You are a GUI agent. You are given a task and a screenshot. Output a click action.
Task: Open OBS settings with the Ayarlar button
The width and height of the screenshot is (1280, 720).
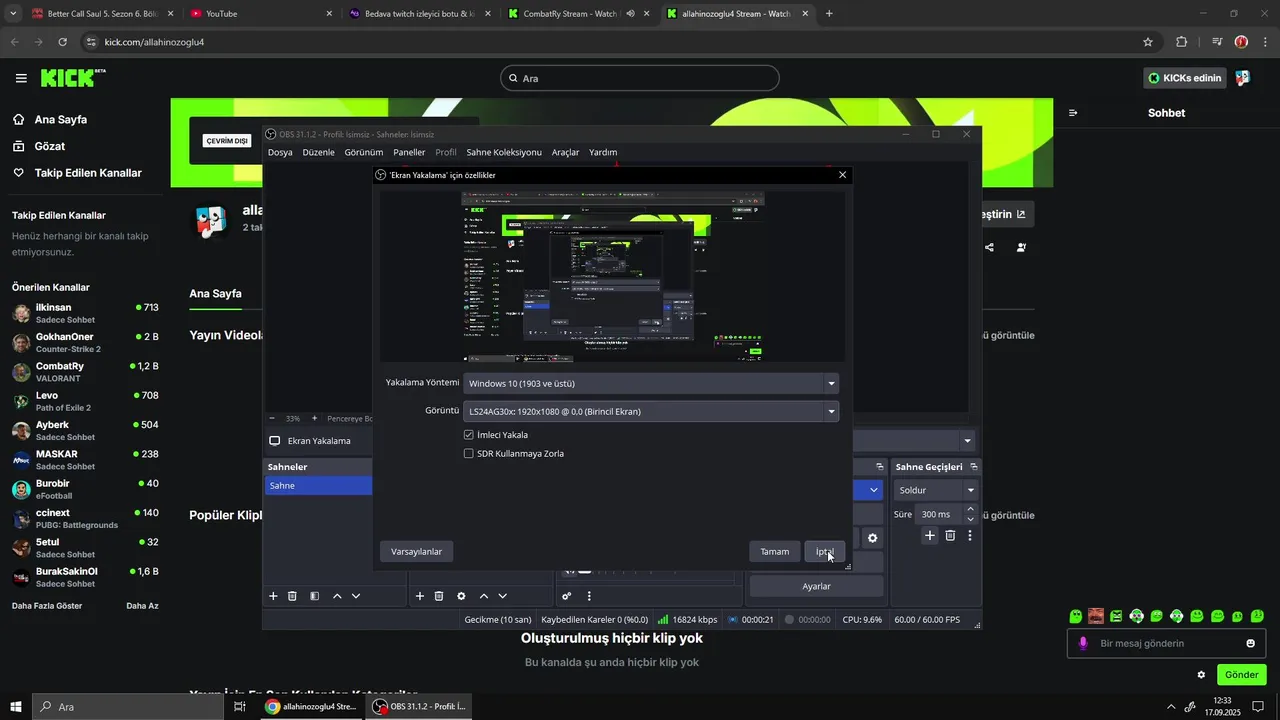pos(817,586)
